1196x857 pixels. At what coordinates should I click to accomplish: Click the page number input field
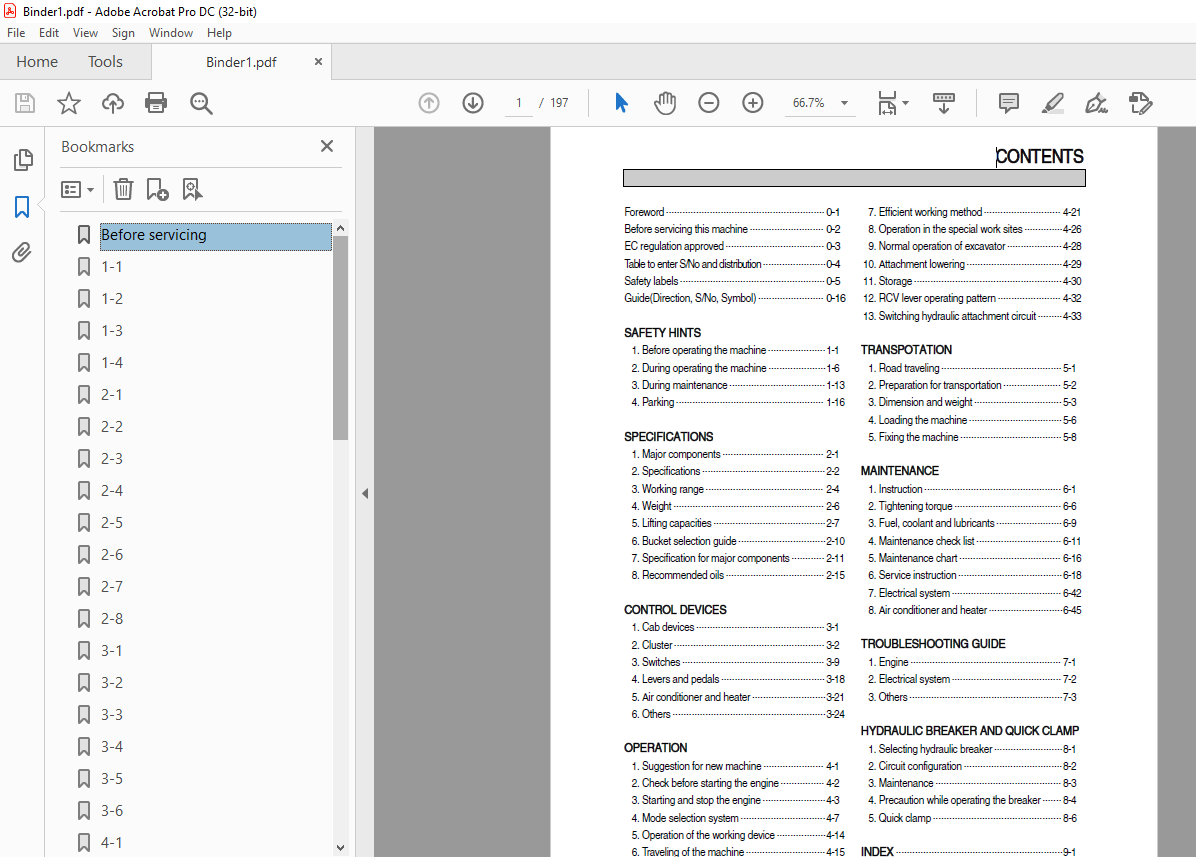click(519, 103)
